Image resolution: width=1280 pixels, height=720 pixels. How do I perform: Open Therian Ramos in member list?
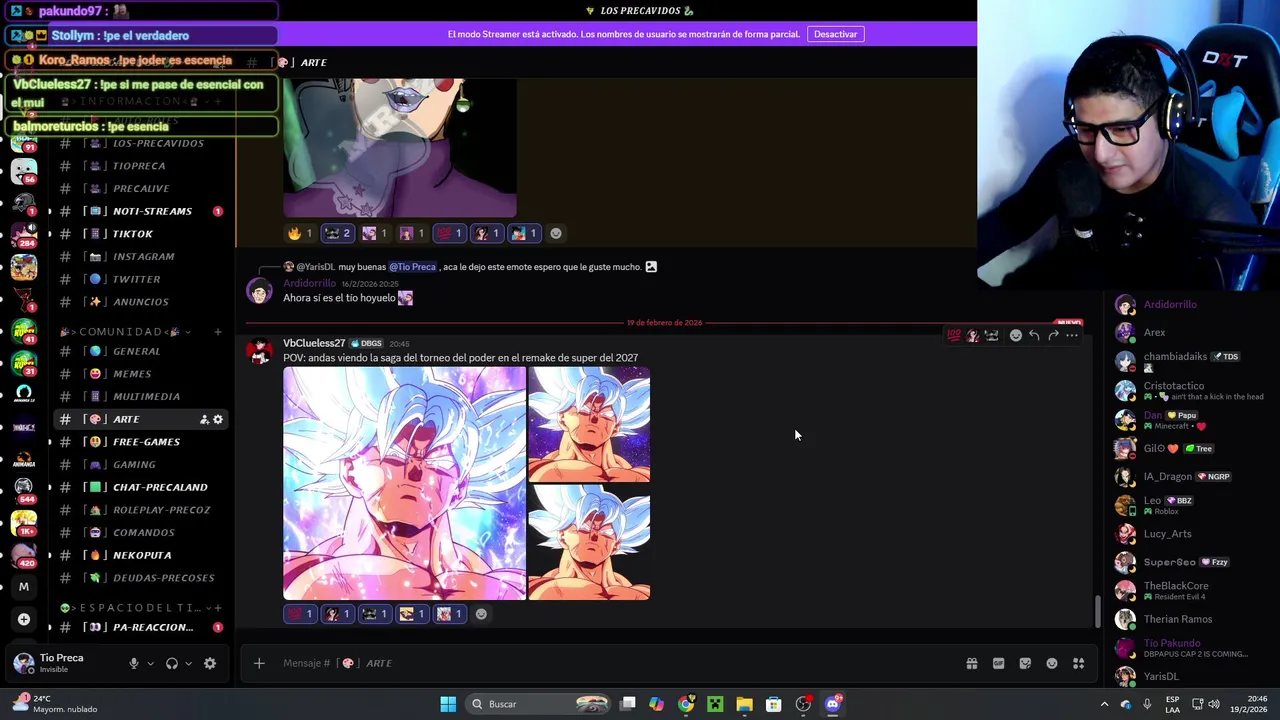pyautogui.click(x=1177, y=619)
